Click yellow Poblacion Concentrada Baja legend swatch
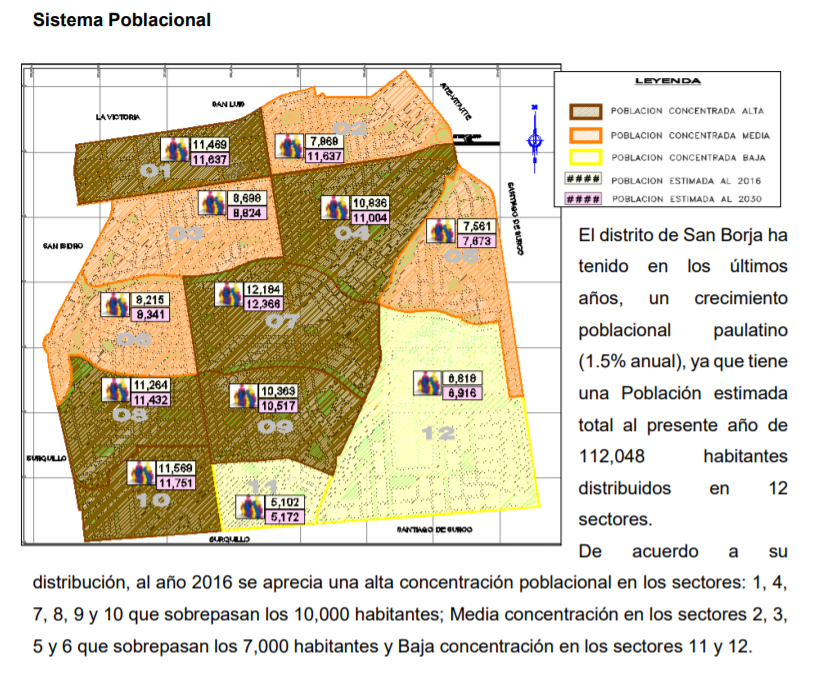The width and height of the screenshot is (821, 674). [x=584, y=157]
